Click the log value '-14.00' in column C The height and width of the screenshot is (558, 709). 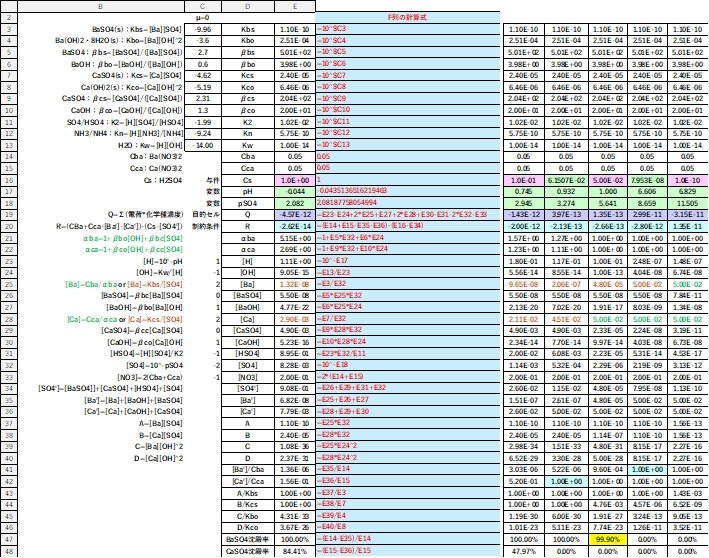(x=203, y=145)
